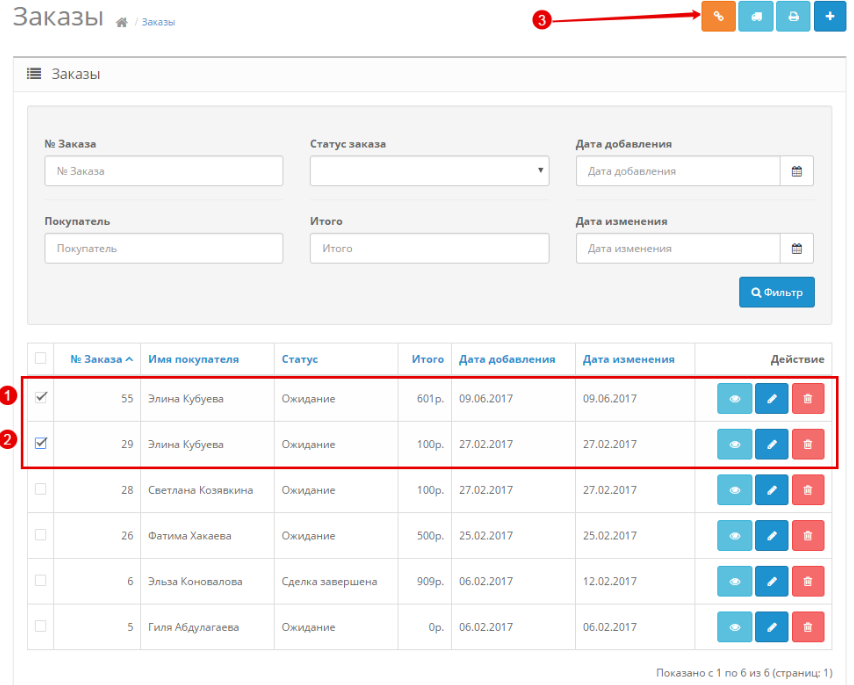Uncheck the checkbox for order 55
The width and height of the screenshot is (854, 685).
[x=41, y=397]
